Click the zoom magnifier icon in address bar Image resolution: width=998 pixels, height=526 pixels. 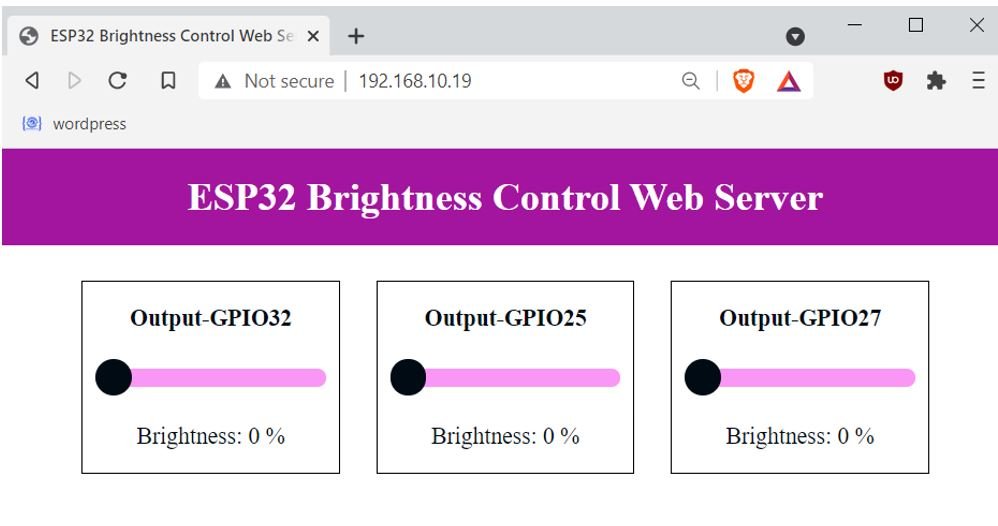pyautogui.click(x=691, y=81)
